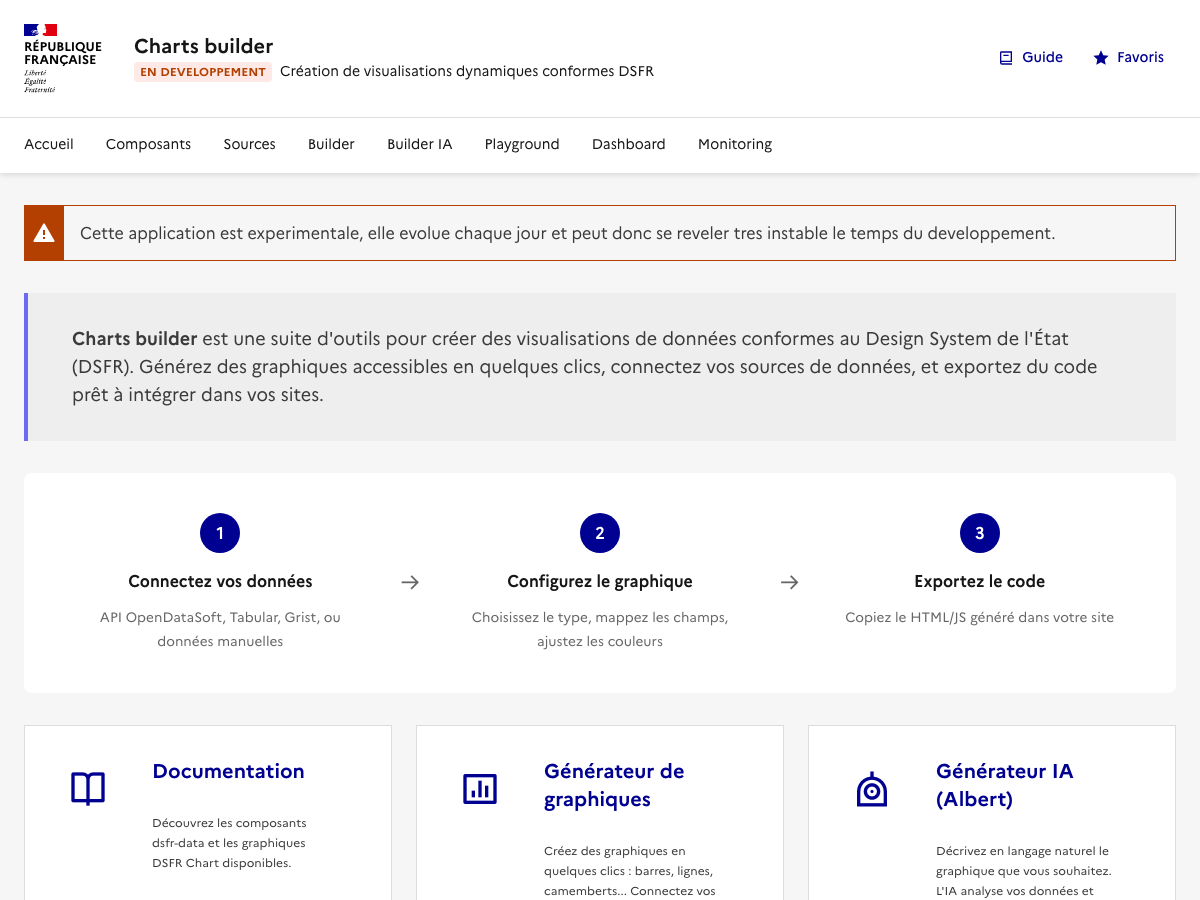This screenshot has width=1200, height=900.
Task: Select the step 1 numbered circle
Action: [x=220, y=533]
